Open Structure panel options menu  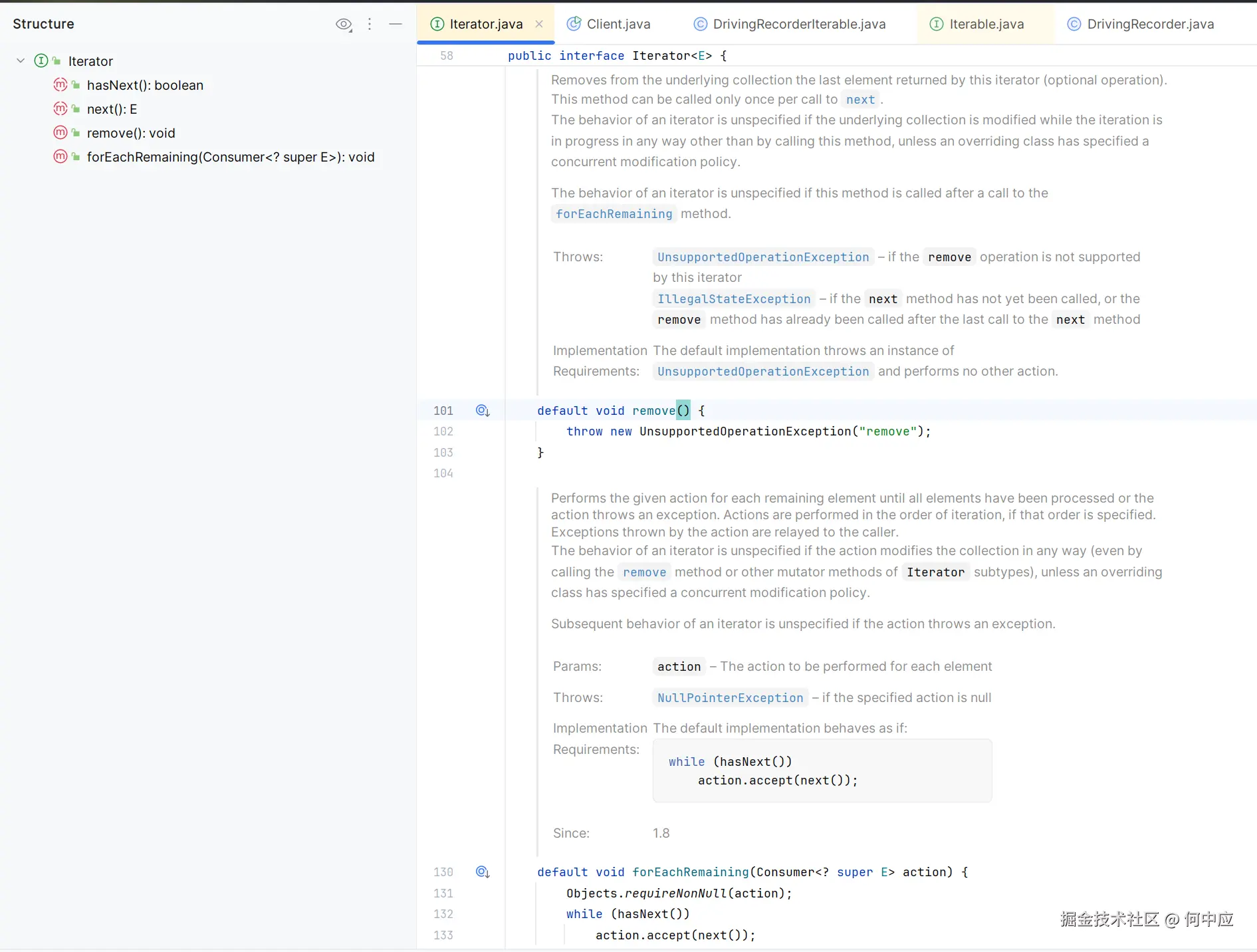(x=370, y=25)
